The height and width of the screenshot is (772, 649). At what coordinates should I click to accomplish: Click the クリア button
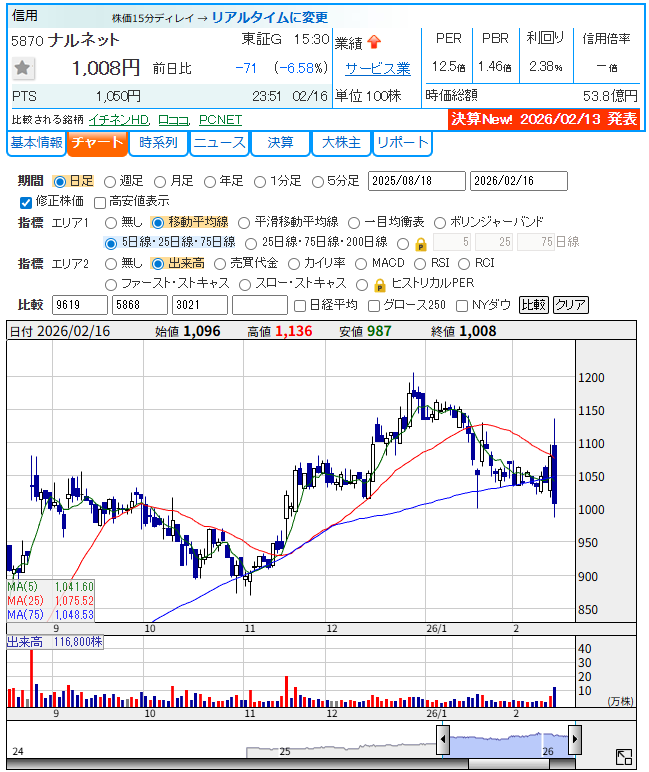click(570, 305)
